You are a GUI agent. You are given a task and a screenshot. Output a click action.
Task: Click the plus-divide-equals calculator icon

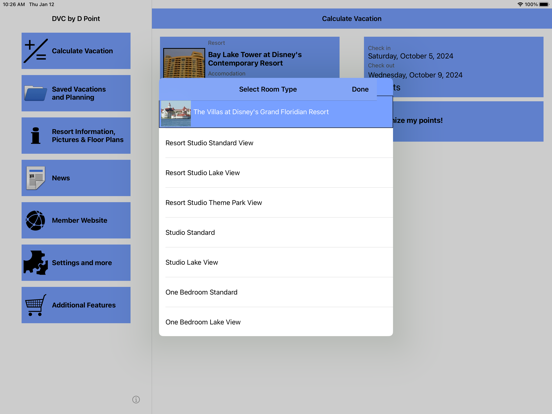tap(36, 51)
